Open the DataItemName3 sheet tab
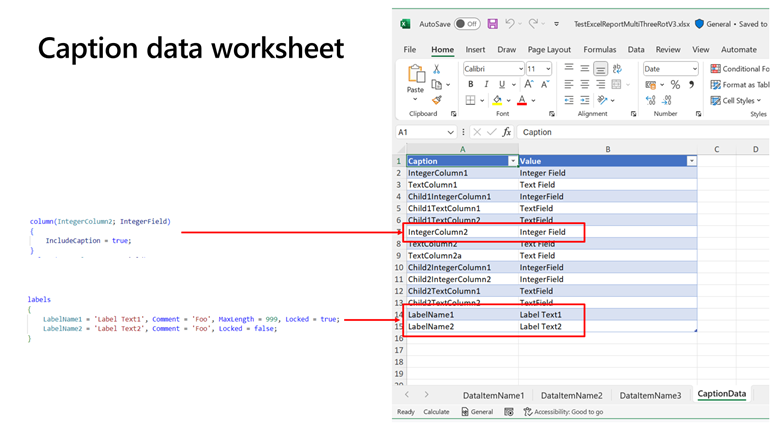 [650, 396]
